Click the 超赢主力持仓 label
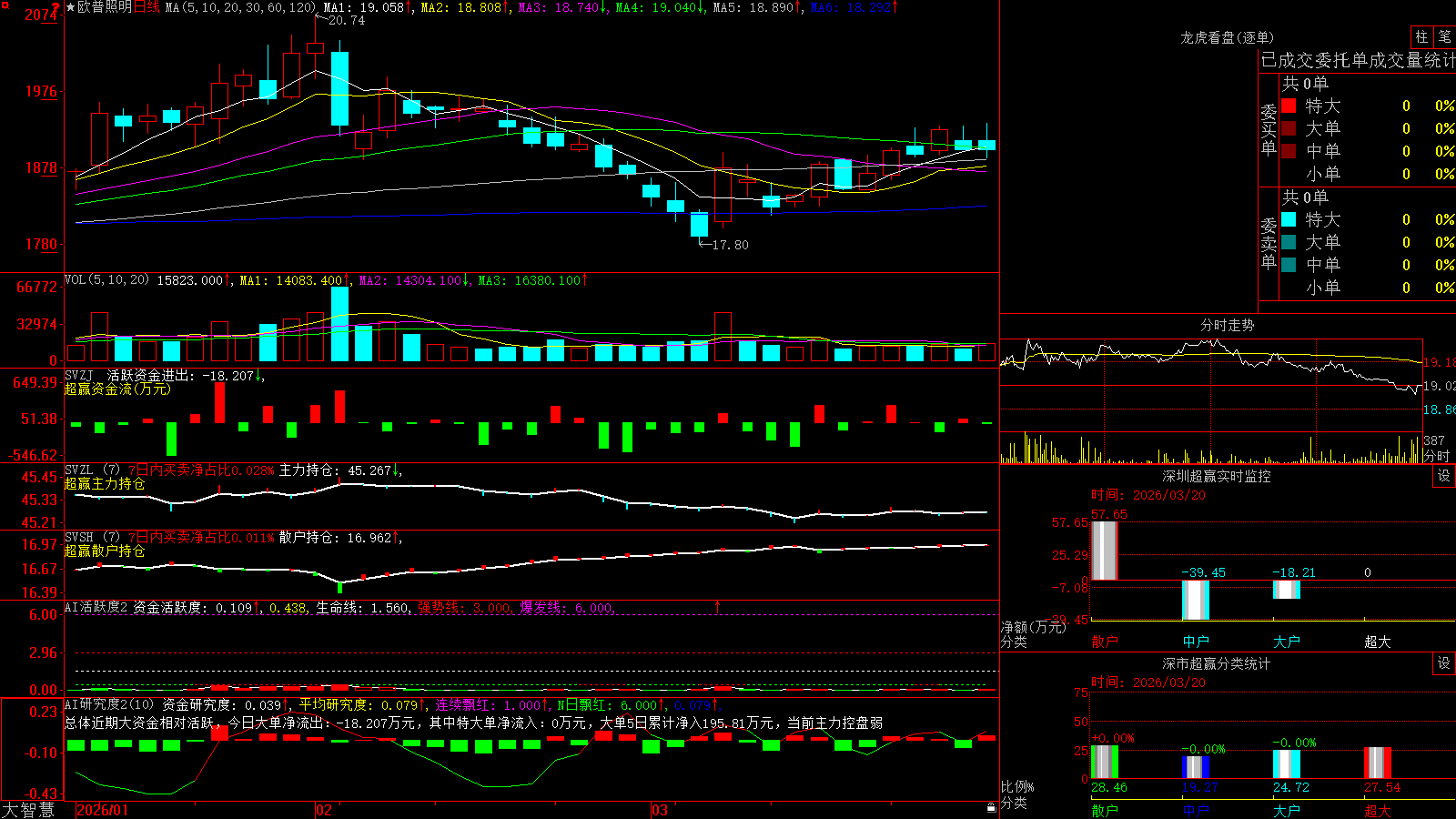The image size is (1456, 819). (x=105, y=483)
